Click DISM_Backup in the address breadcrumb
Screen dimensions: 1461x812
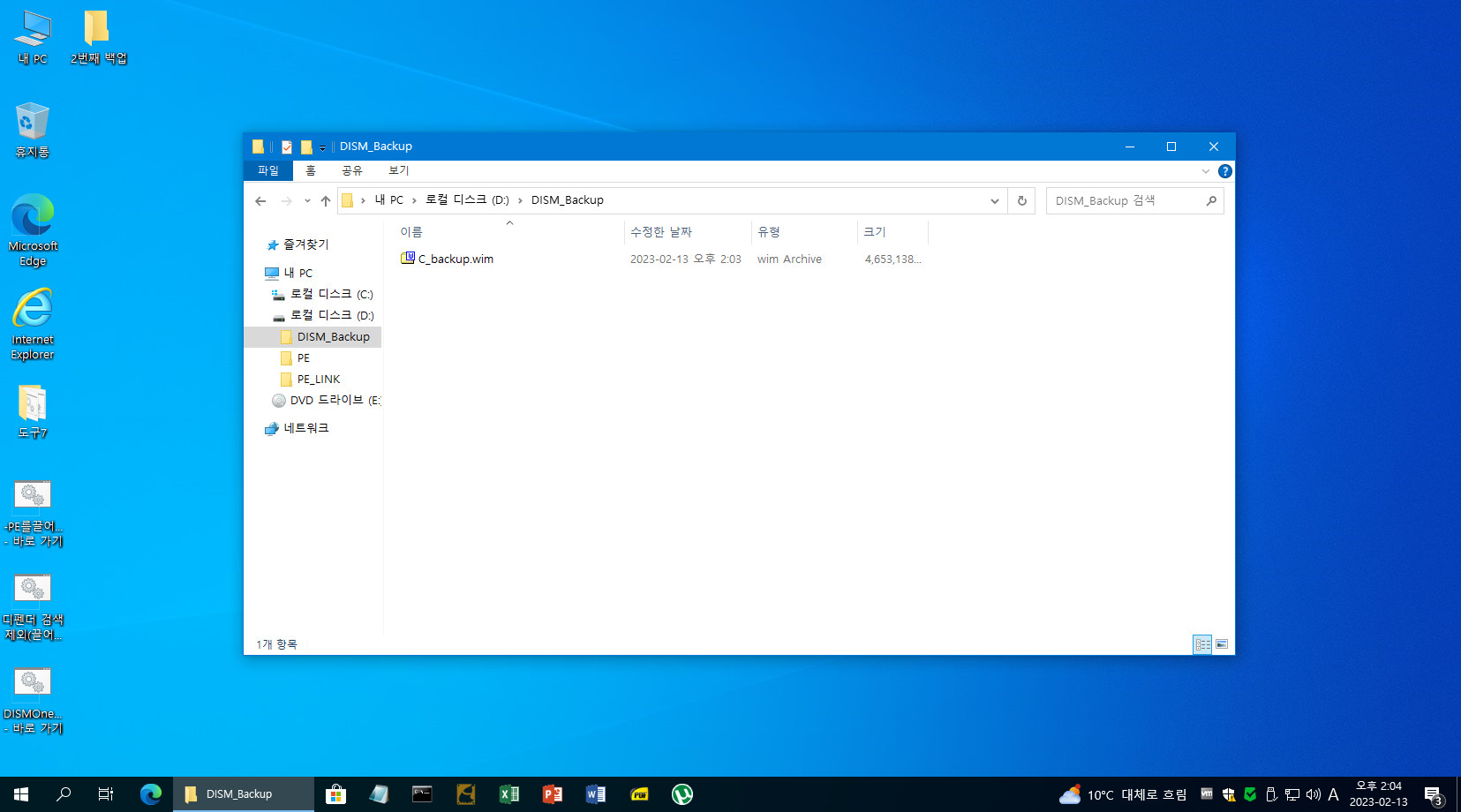coord(568,200)
